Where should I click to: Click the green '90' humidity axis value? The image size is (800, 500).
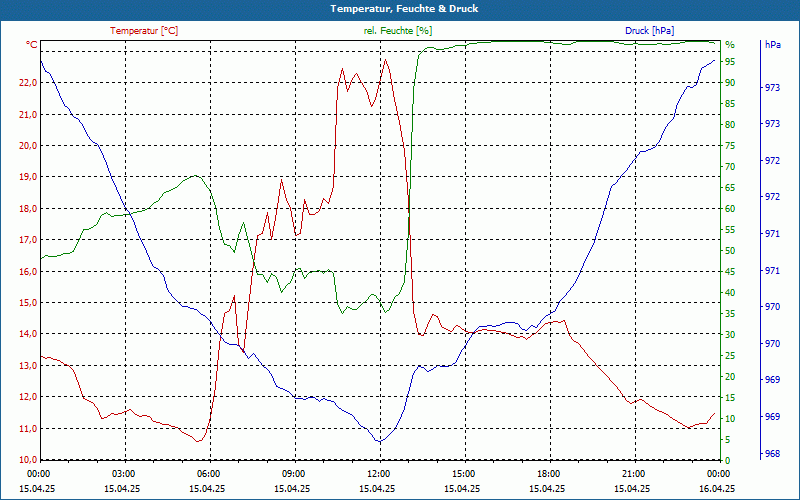730,83
